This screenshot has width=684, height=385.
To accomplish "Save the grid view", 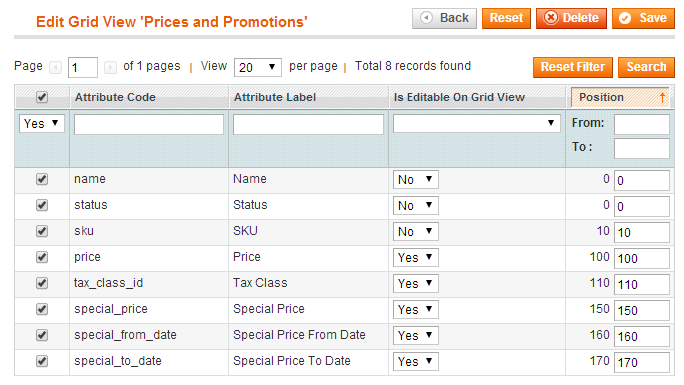I will point(643,18).
